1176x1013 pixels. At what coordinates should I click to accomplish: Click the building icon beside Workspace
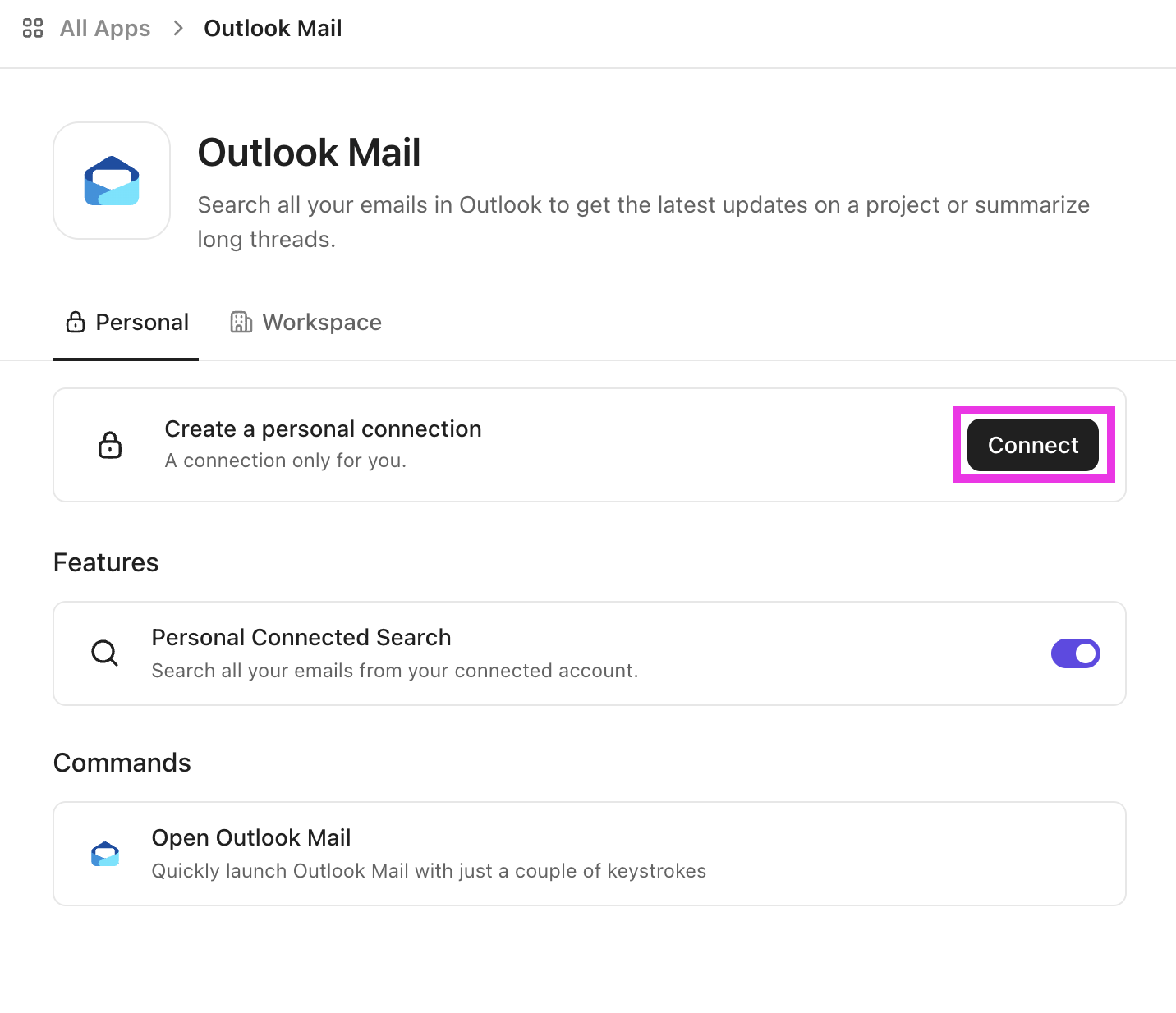[241, 322]
